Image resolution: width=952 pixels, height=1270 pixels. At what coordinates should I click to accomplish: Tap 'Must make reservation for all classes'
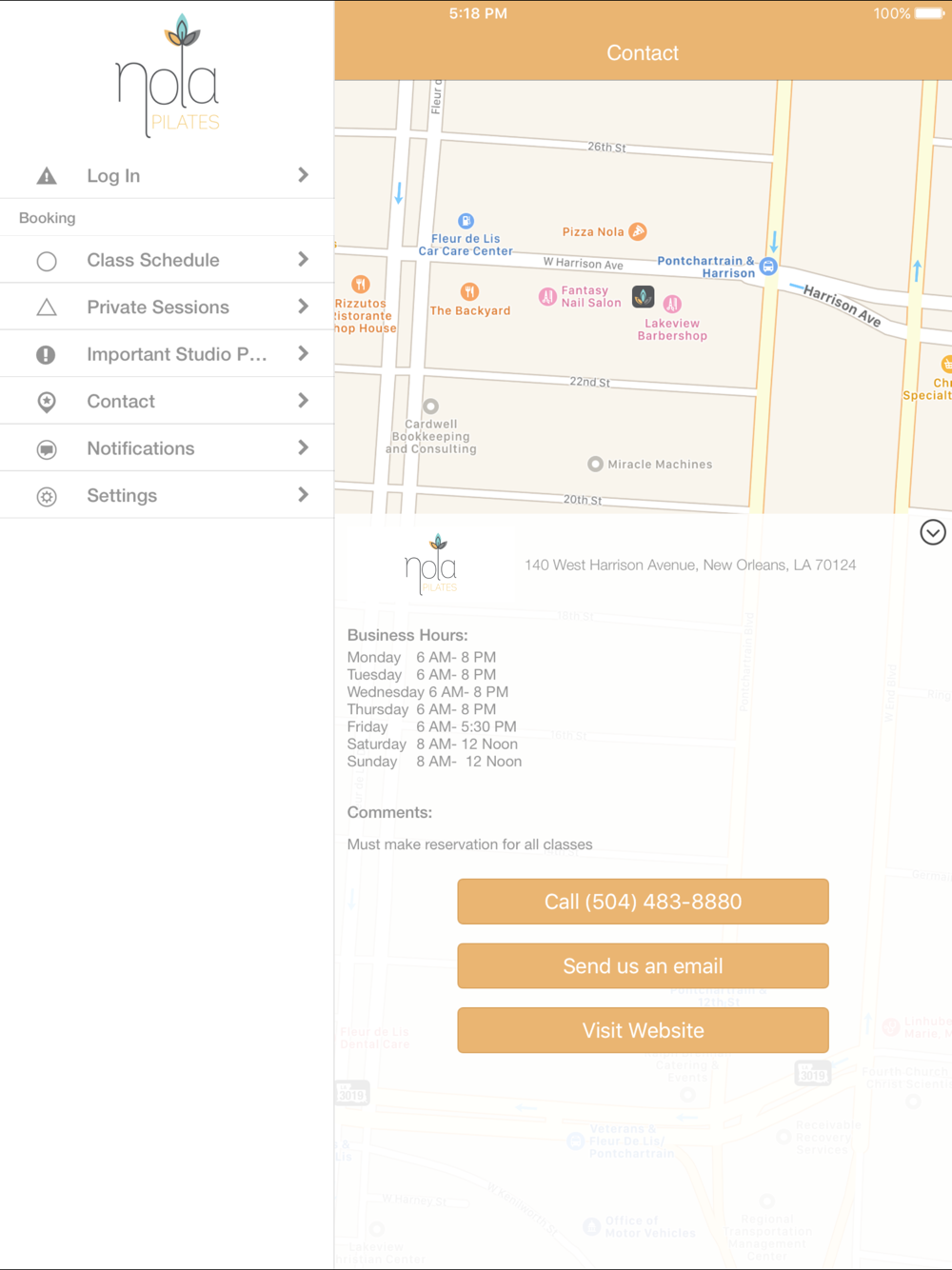tap(469, 844)
